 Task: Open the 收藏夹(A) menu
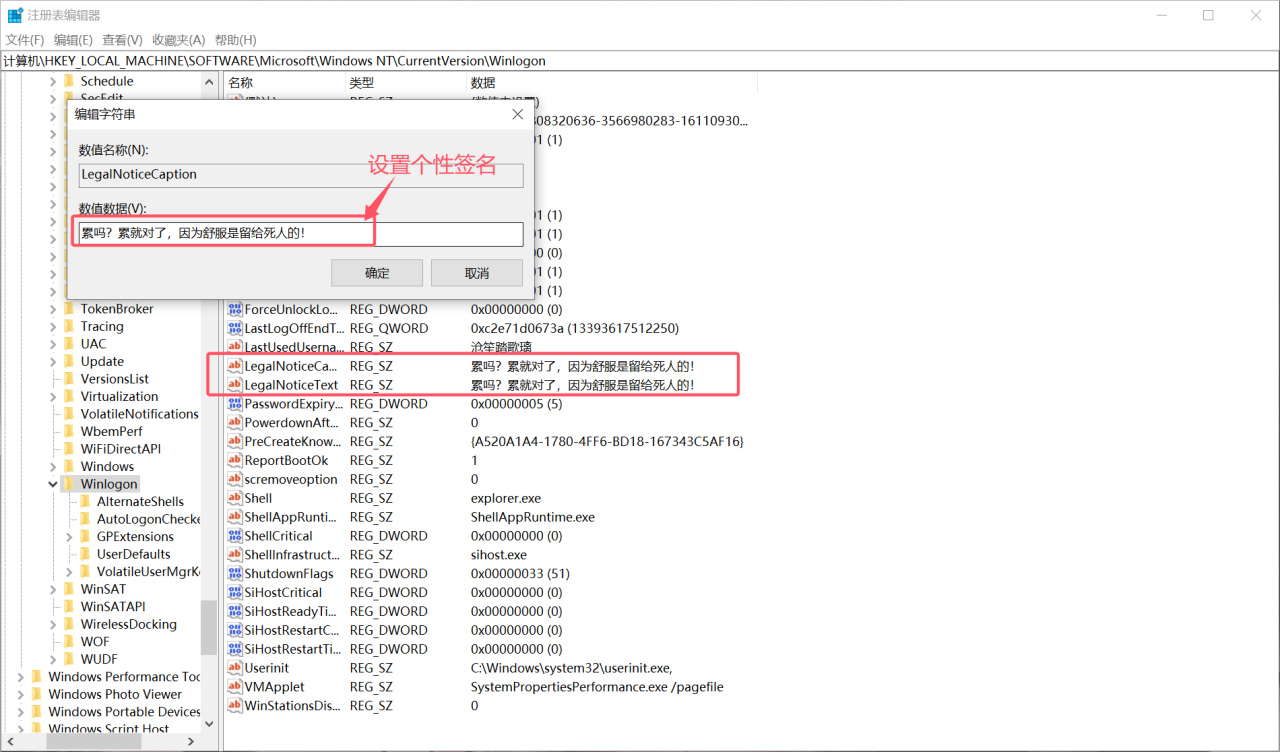coord(178,40)
